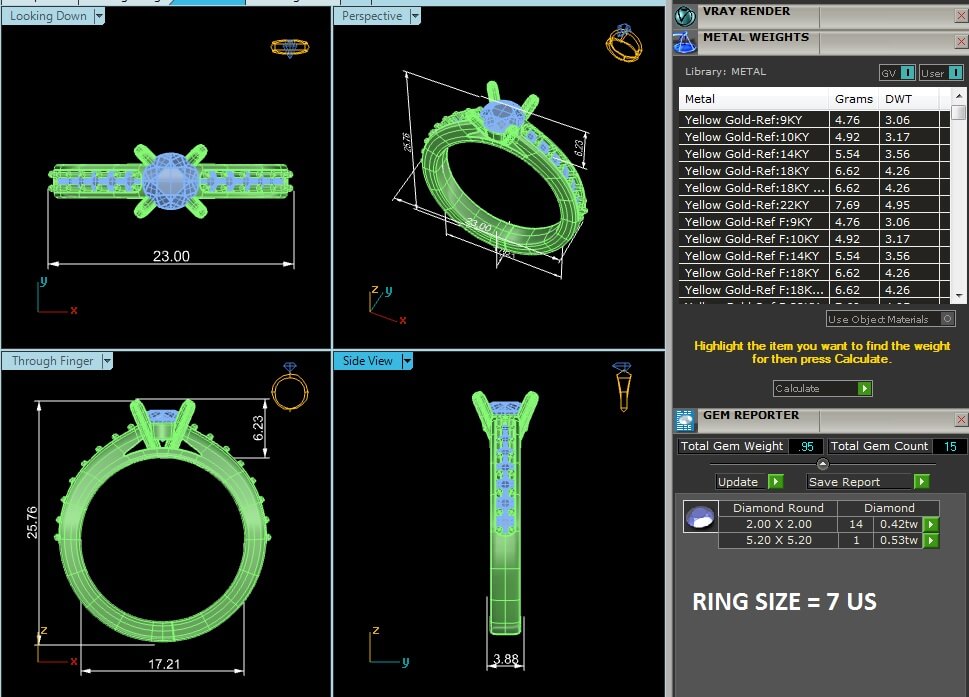Click the VRay Render panel icon
969x697 pixels.
pyautogui.click(x=685, y=15)
